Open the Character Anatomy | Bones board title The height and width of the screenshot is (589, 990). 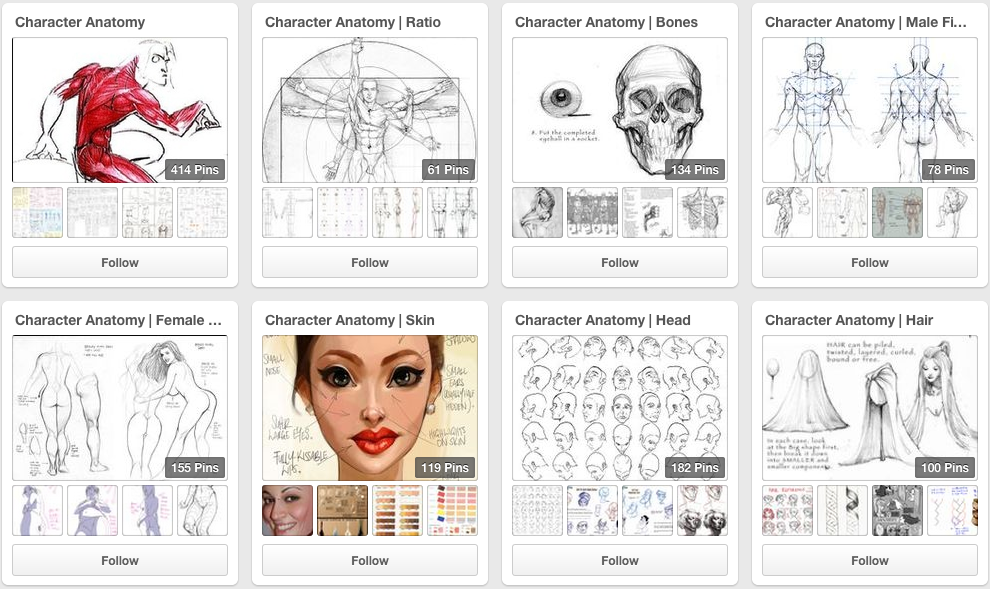point(606,22)
